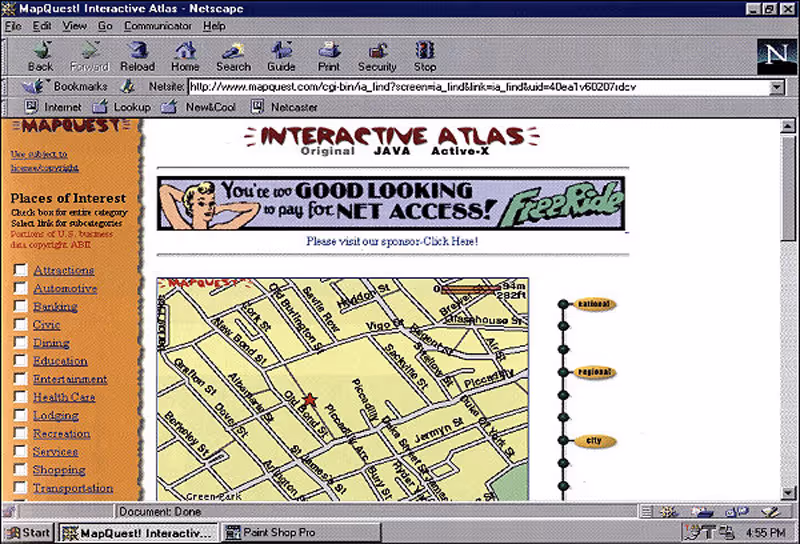Check the Civic checkbox
The height and width of the screenshot is (544, 800).
pos(20,324)
